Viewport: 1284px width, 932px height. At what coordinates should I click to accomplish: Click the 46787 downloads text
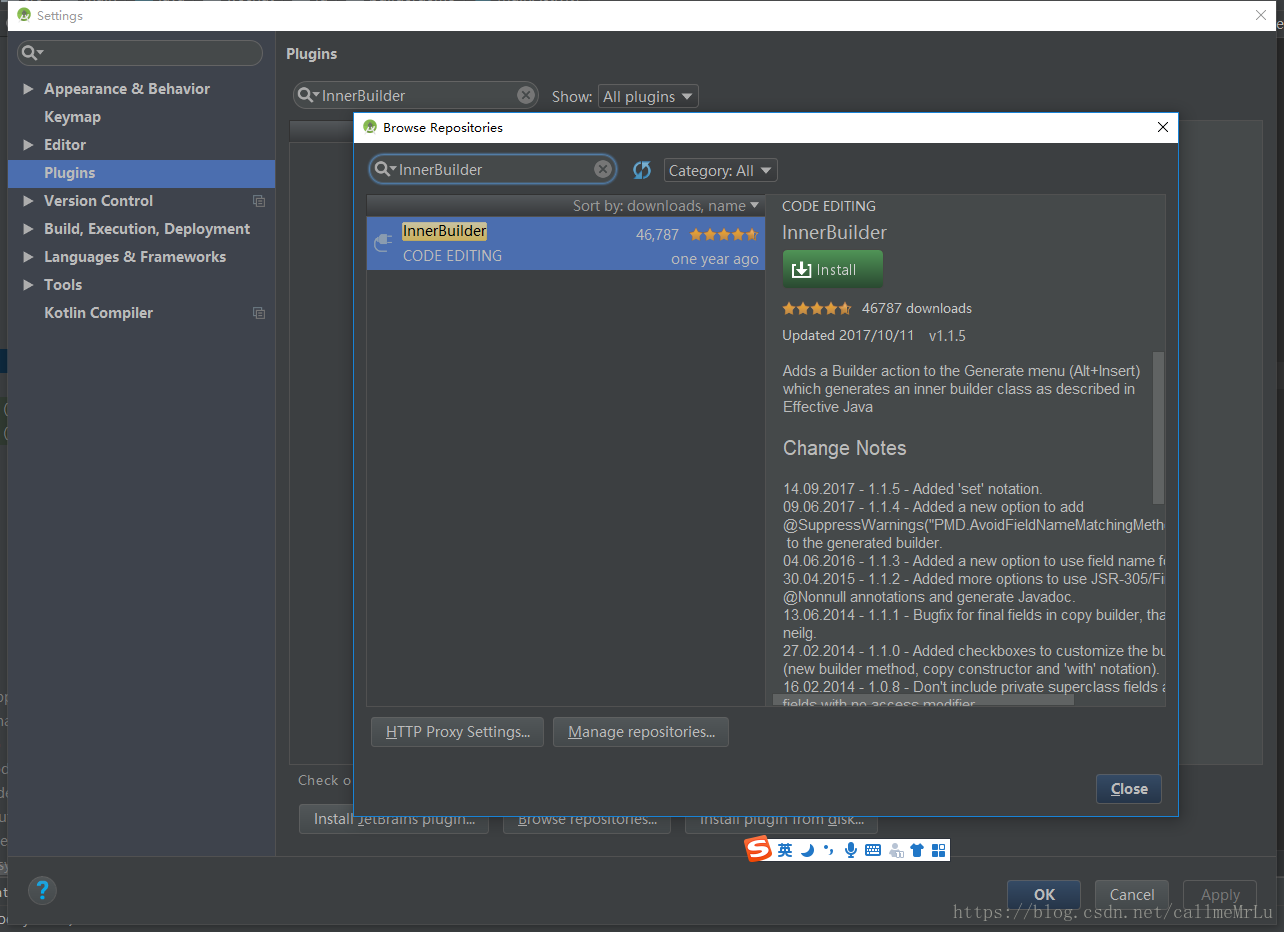point(917,308)
